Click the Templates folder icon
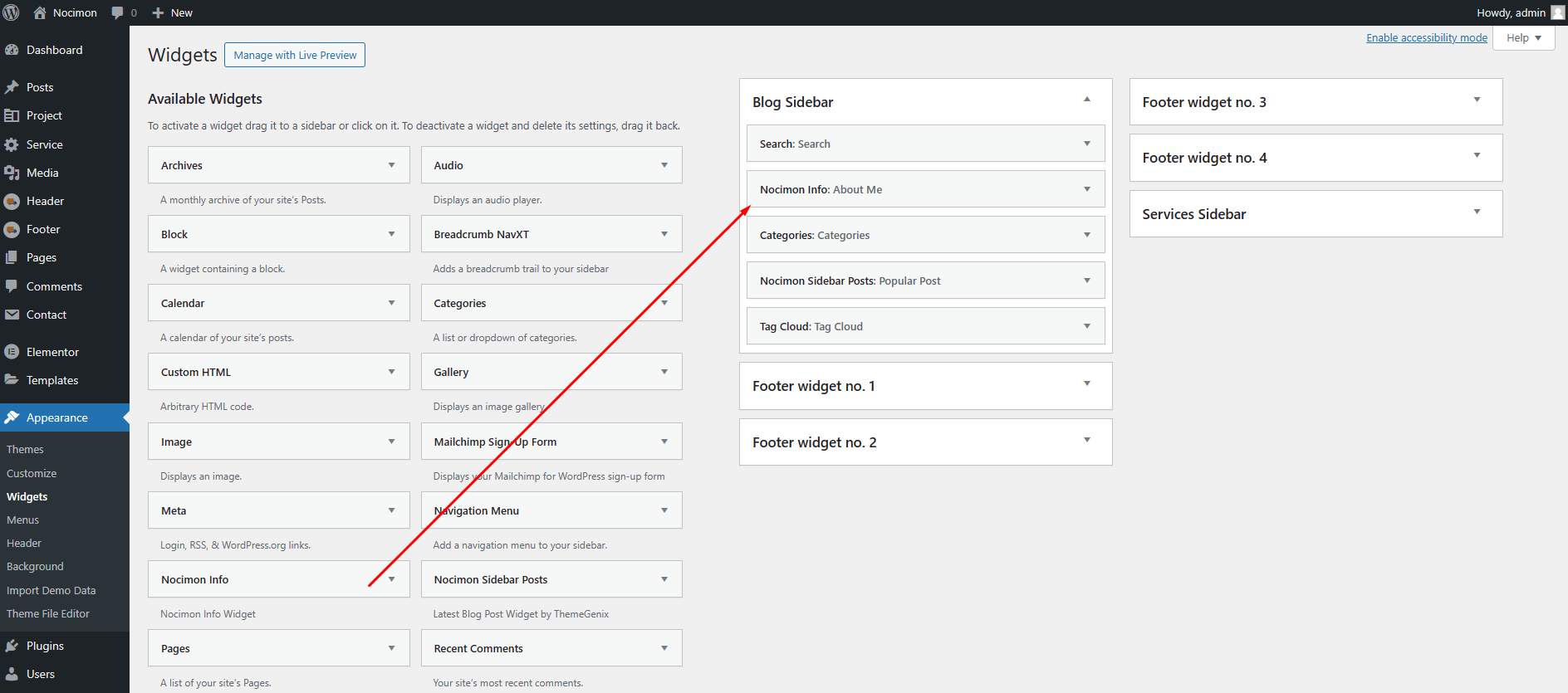This screenshot has height=693, width=1568. 12,380
